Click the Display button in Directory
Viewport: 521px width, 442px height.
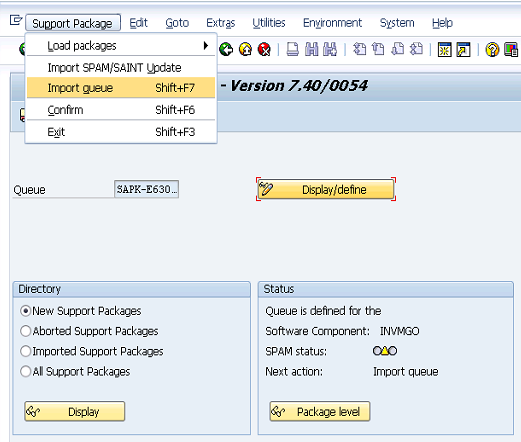[x=75, y=411]
